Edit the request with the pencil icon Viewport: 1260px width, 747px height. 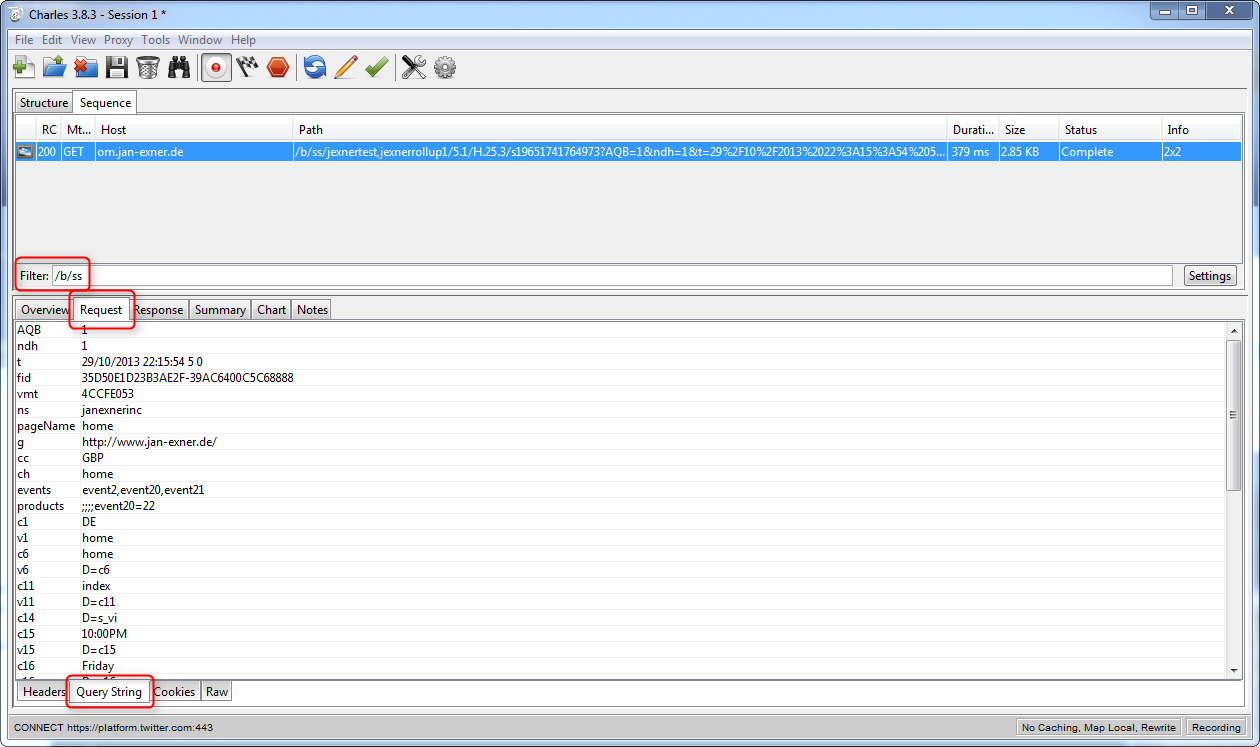click(346, 67)
